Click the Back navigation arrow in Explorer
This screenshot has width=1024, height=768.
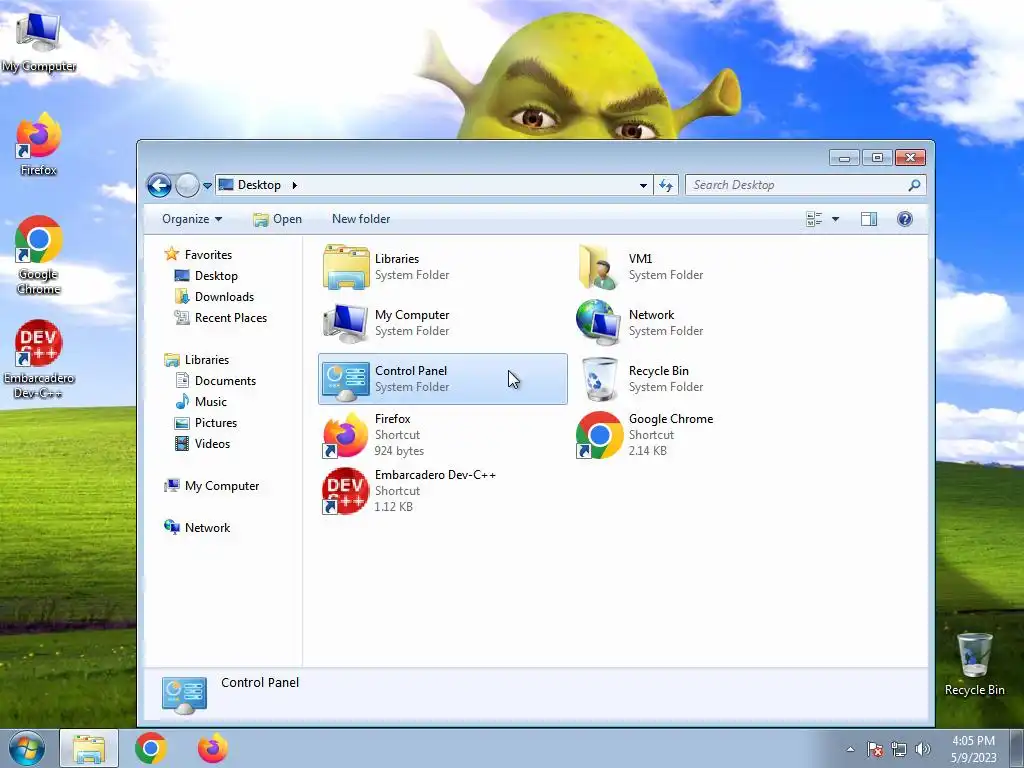(x=159, y=185)
